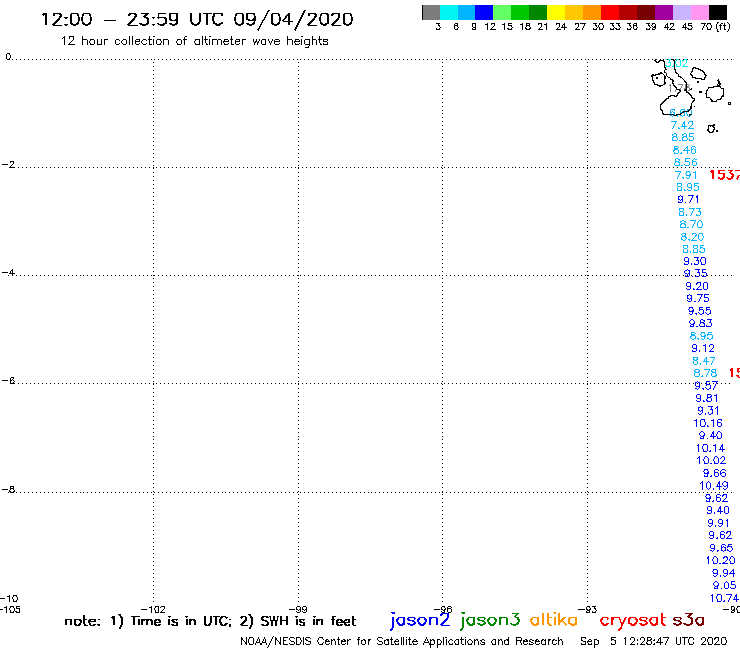This screenshot has width=740, height=650.
Task: Select the altika satellite legend label
Action: [554, 620]
